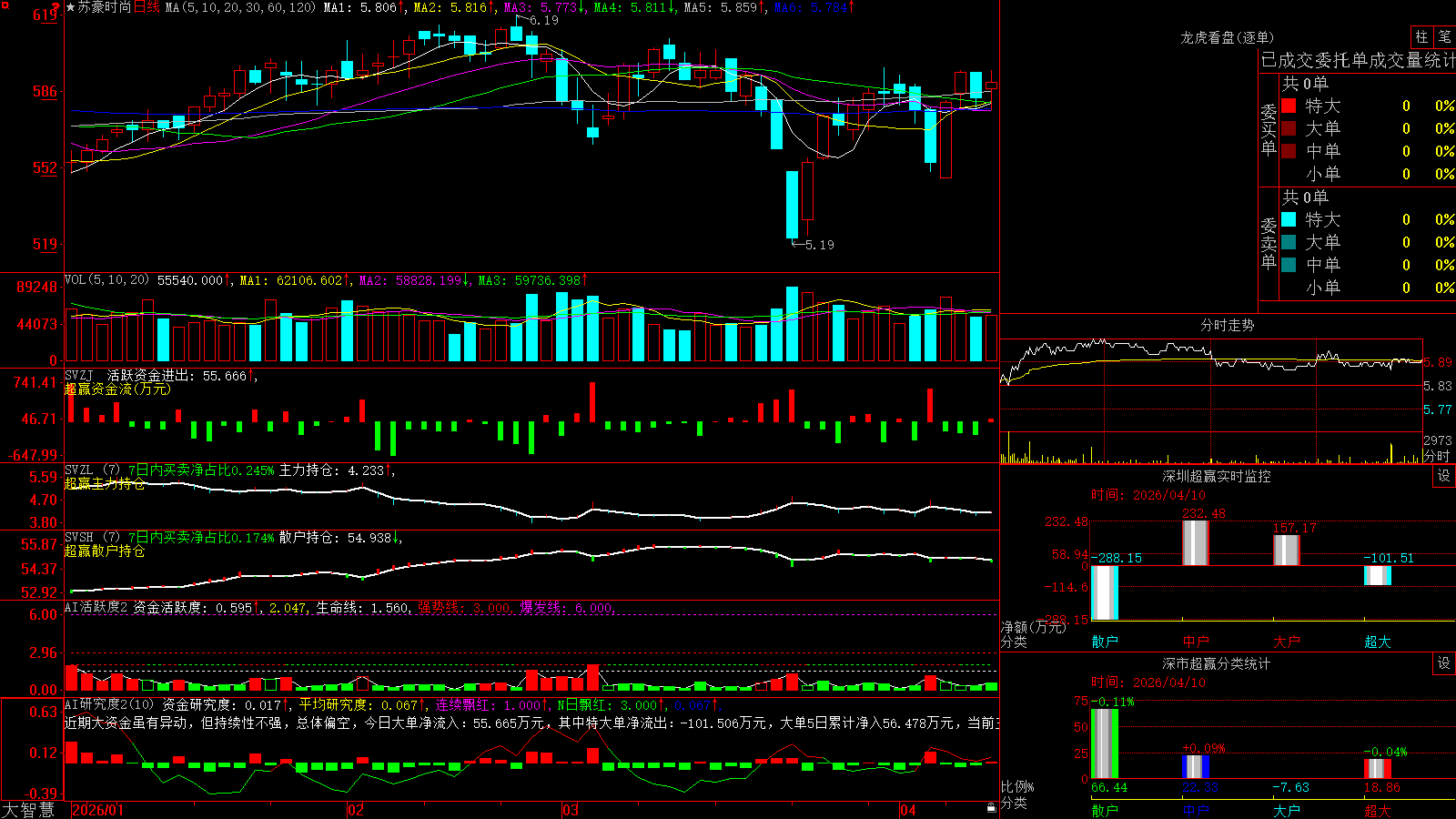Click the small red square icon in the top-left corner
1456x819 pixels.
click(5, 5)
